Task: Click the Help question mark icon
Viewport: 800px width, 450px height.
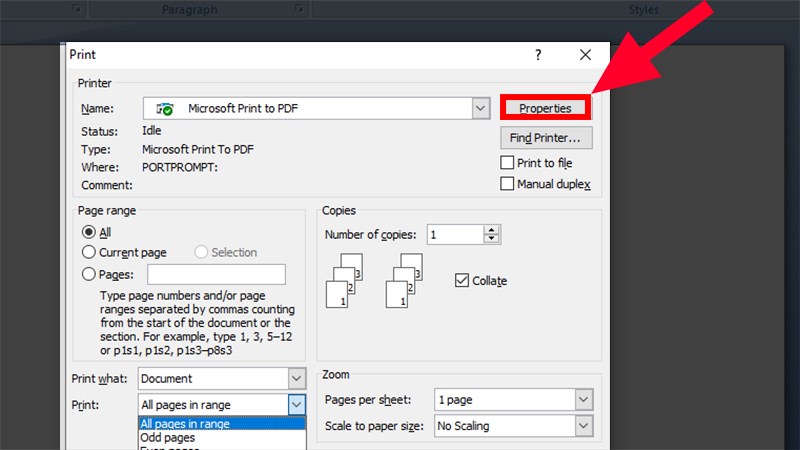Action: click(x=538, y=56)
